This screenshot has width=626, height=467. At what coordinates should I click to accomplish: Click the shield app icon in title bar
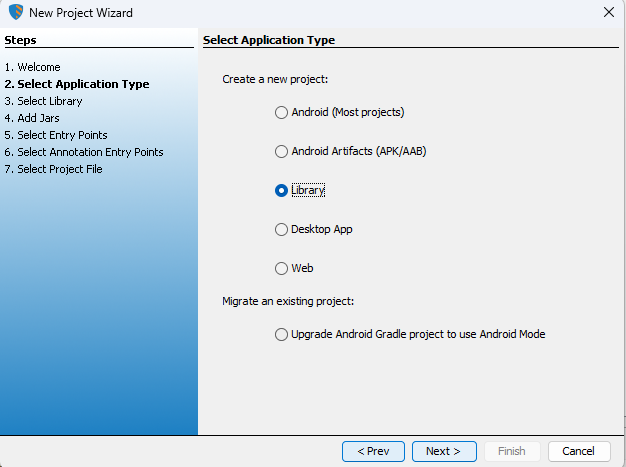pos(16,12)
